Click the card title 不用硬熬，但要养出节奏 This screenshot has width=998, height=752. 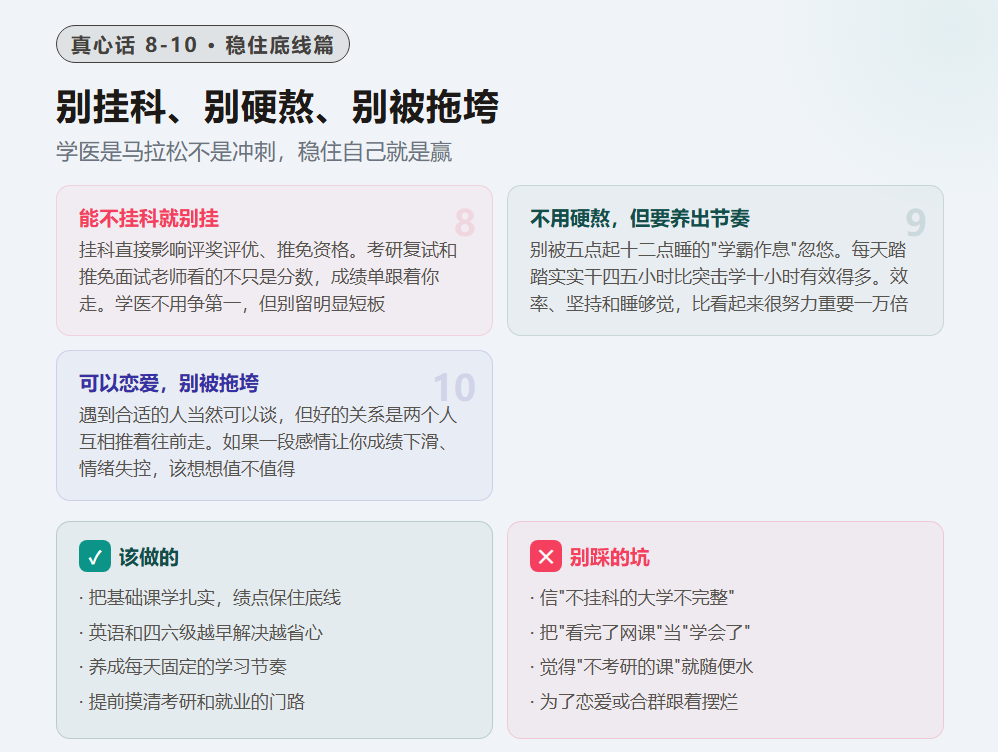[x=640, y=218]
